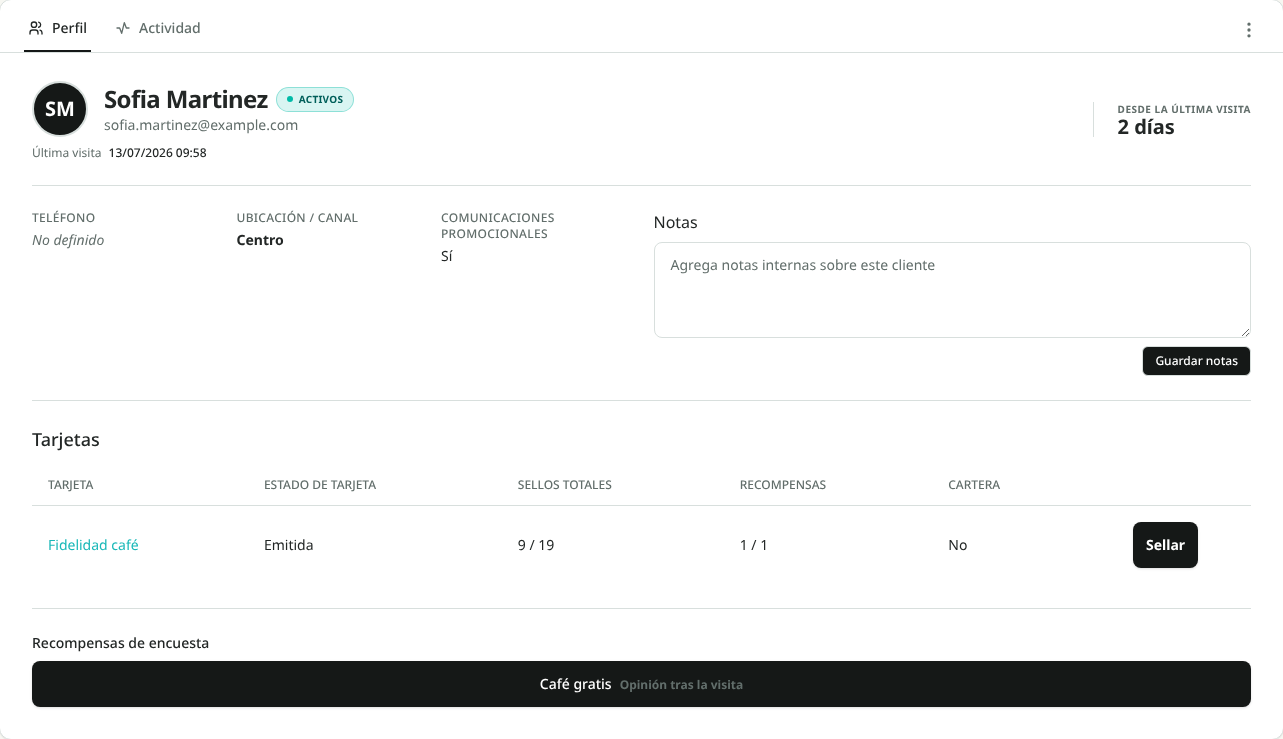
Task: Click the CARTERA column header
Action: tap(974, 485)
